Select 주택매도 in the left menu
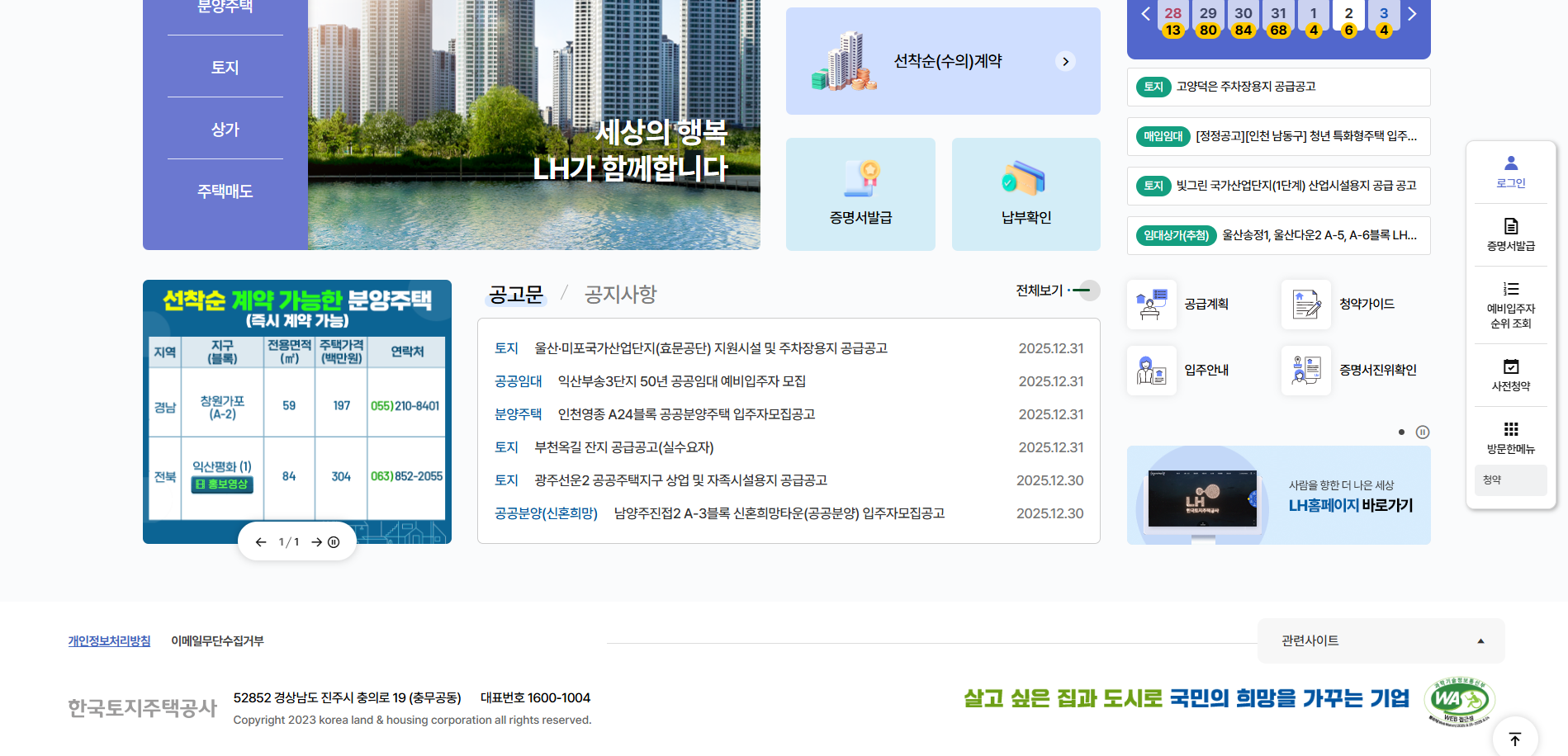The width and height of the screenshot is (1568, 756). coord(225,191)
